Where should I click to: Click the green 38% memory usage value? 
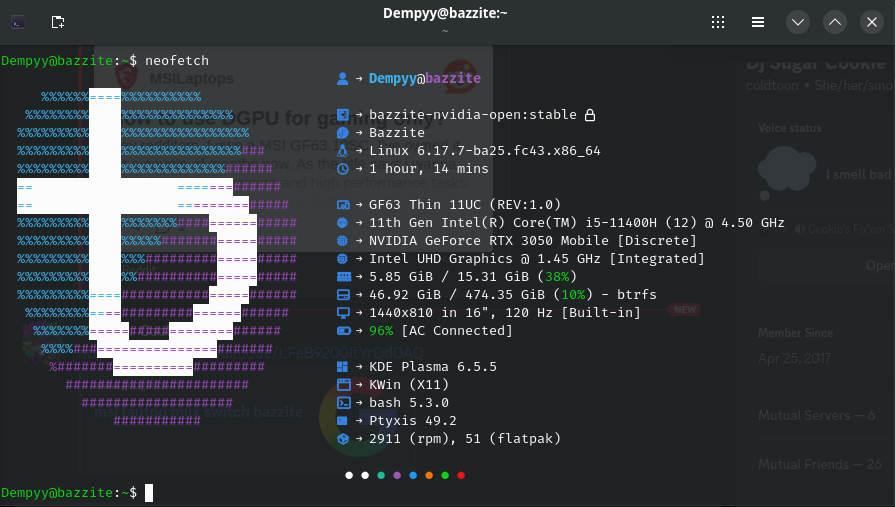557,276
